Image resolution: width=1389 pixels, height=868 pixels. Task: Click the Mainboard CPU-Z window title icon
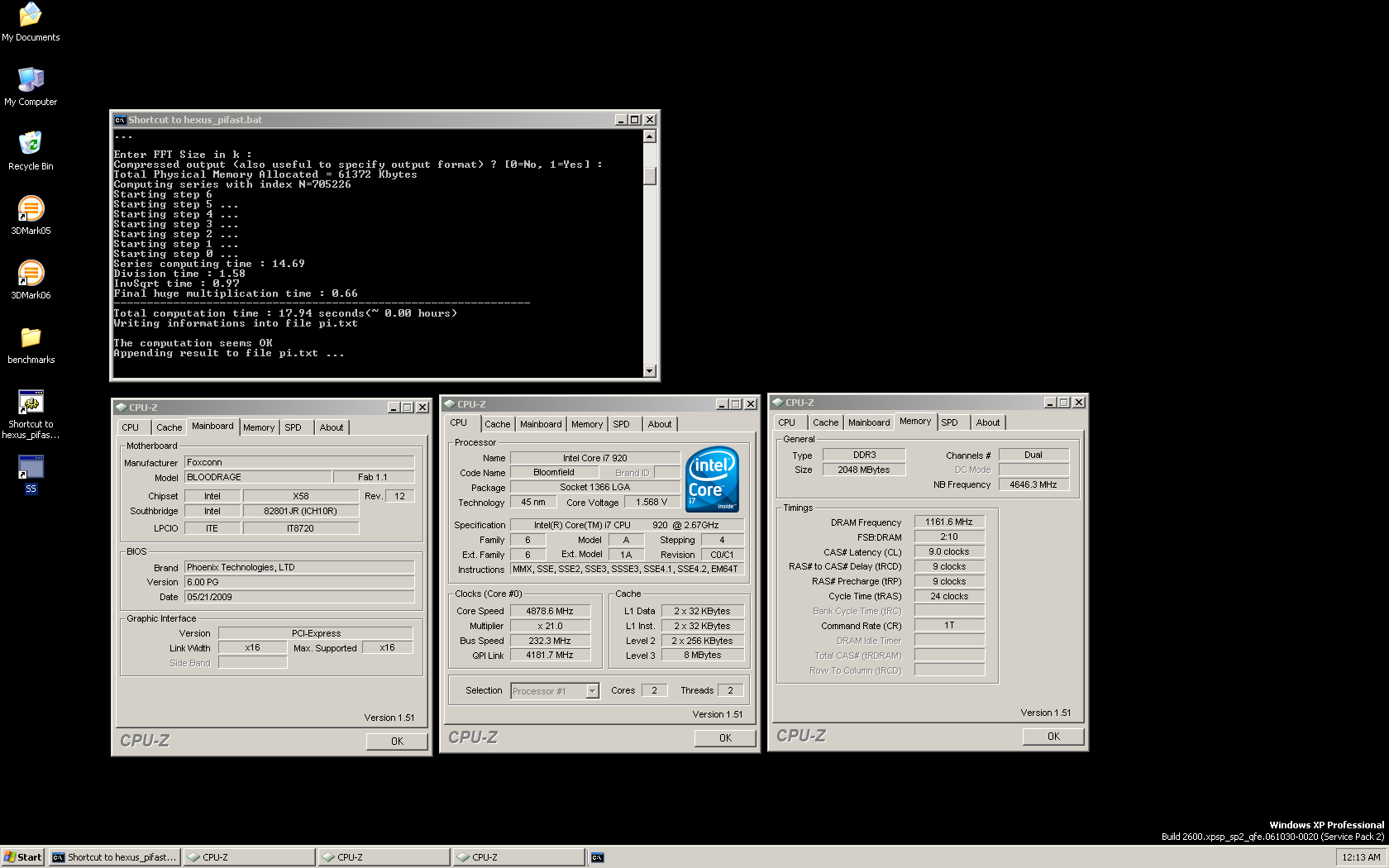(122, 408)
